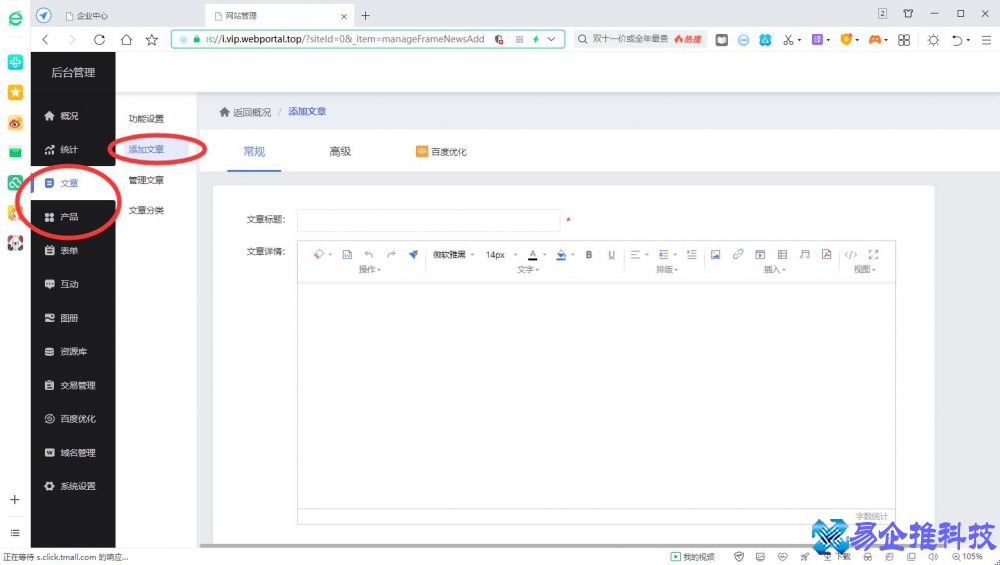
Task: Click the browser home button
Action: (x=126, y=40)
